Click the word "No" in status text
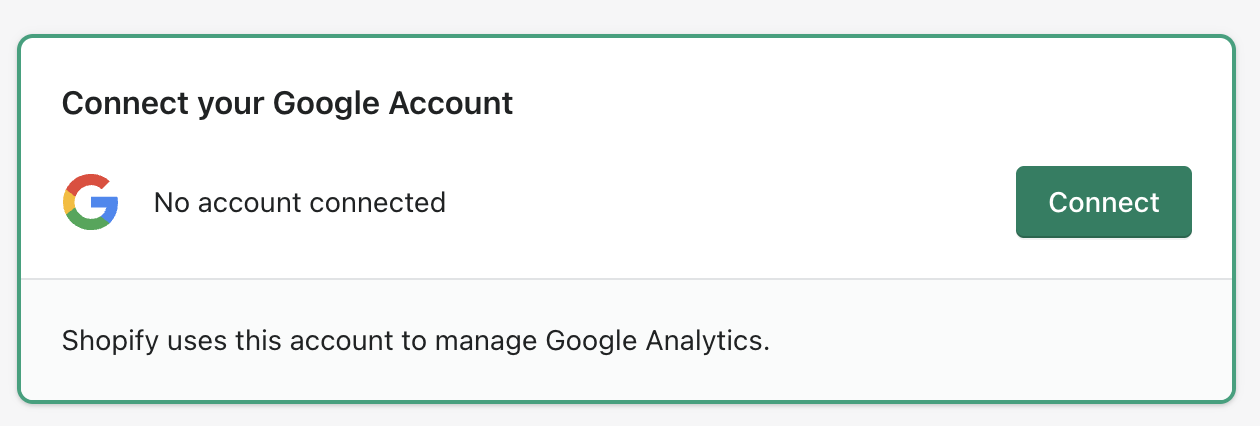The width and height of the screenshot is (1260, 426). click(171, 203)
